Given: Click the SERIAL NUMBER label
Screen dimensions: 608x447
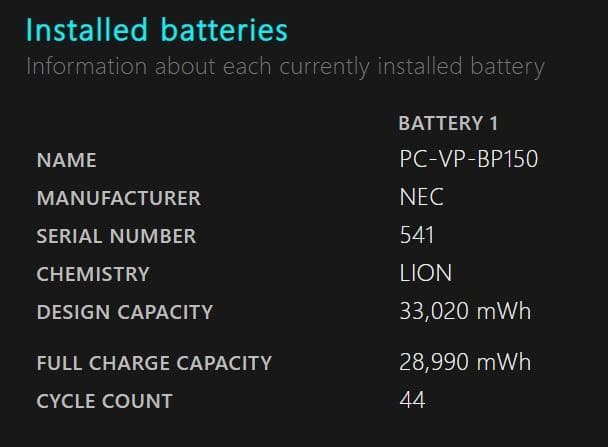Looking at the screenshot, I should pos(116,236).
